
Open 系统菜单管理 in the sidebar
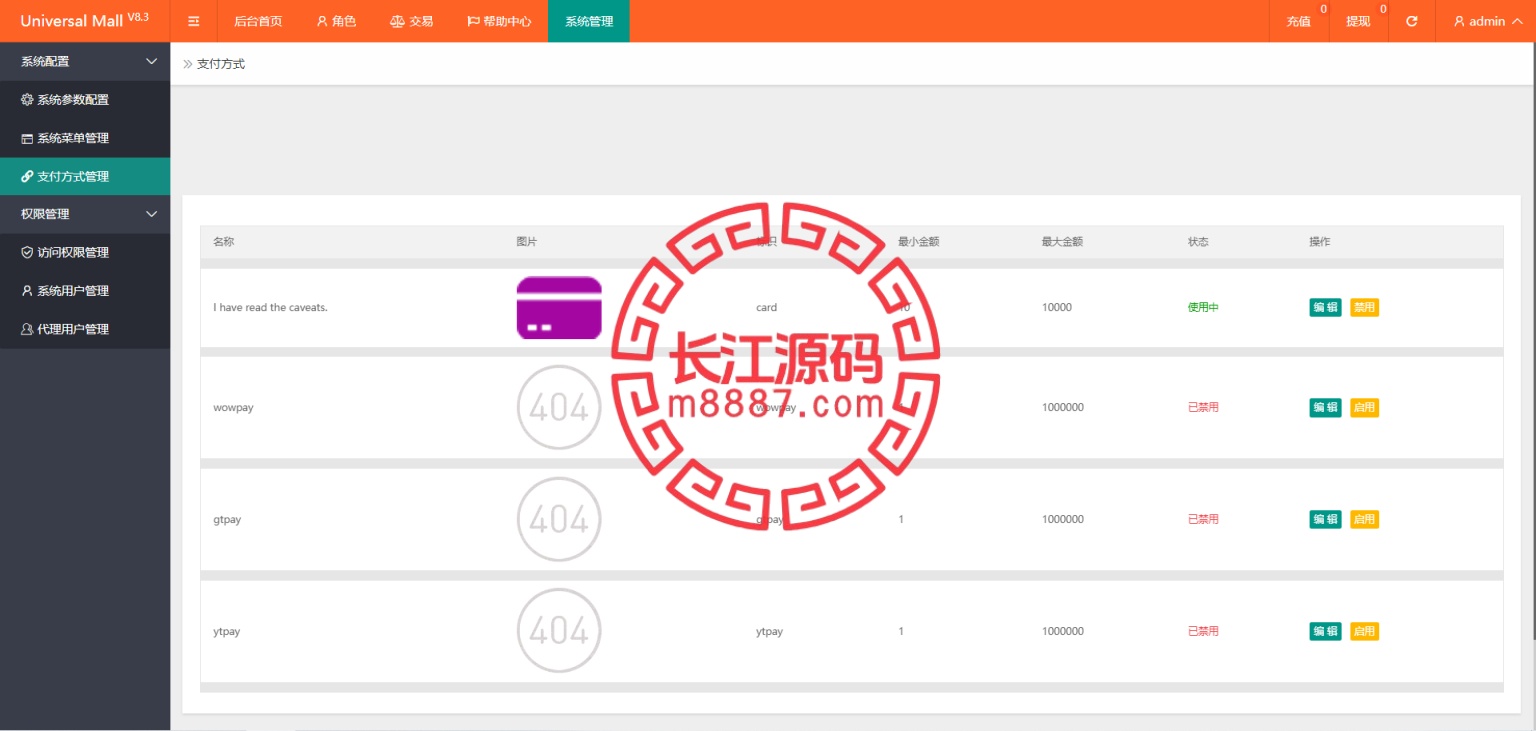click(85, 138)
